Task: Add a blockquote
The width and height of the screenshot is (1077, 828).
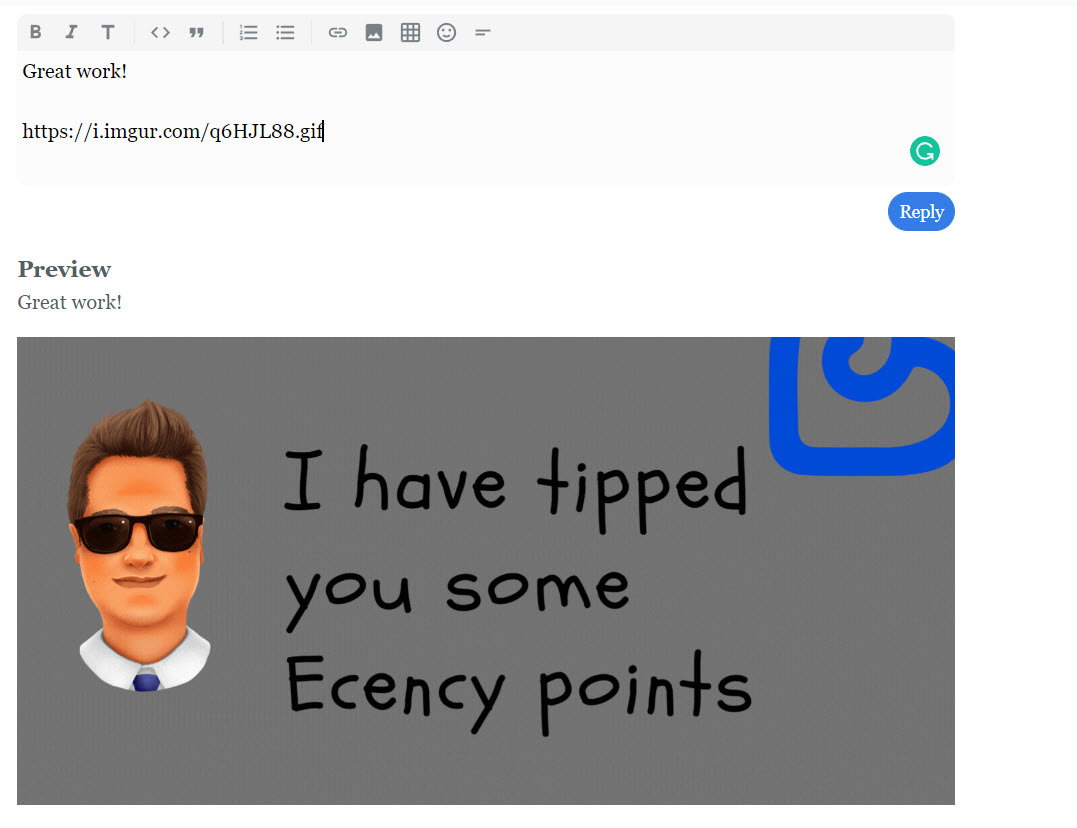Action: point(196,32)
